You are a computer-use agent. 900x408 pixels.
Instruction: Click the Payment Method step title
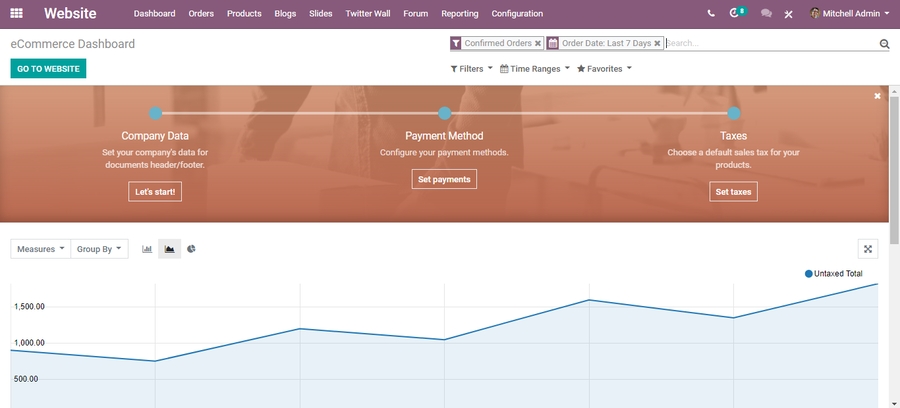444,136
